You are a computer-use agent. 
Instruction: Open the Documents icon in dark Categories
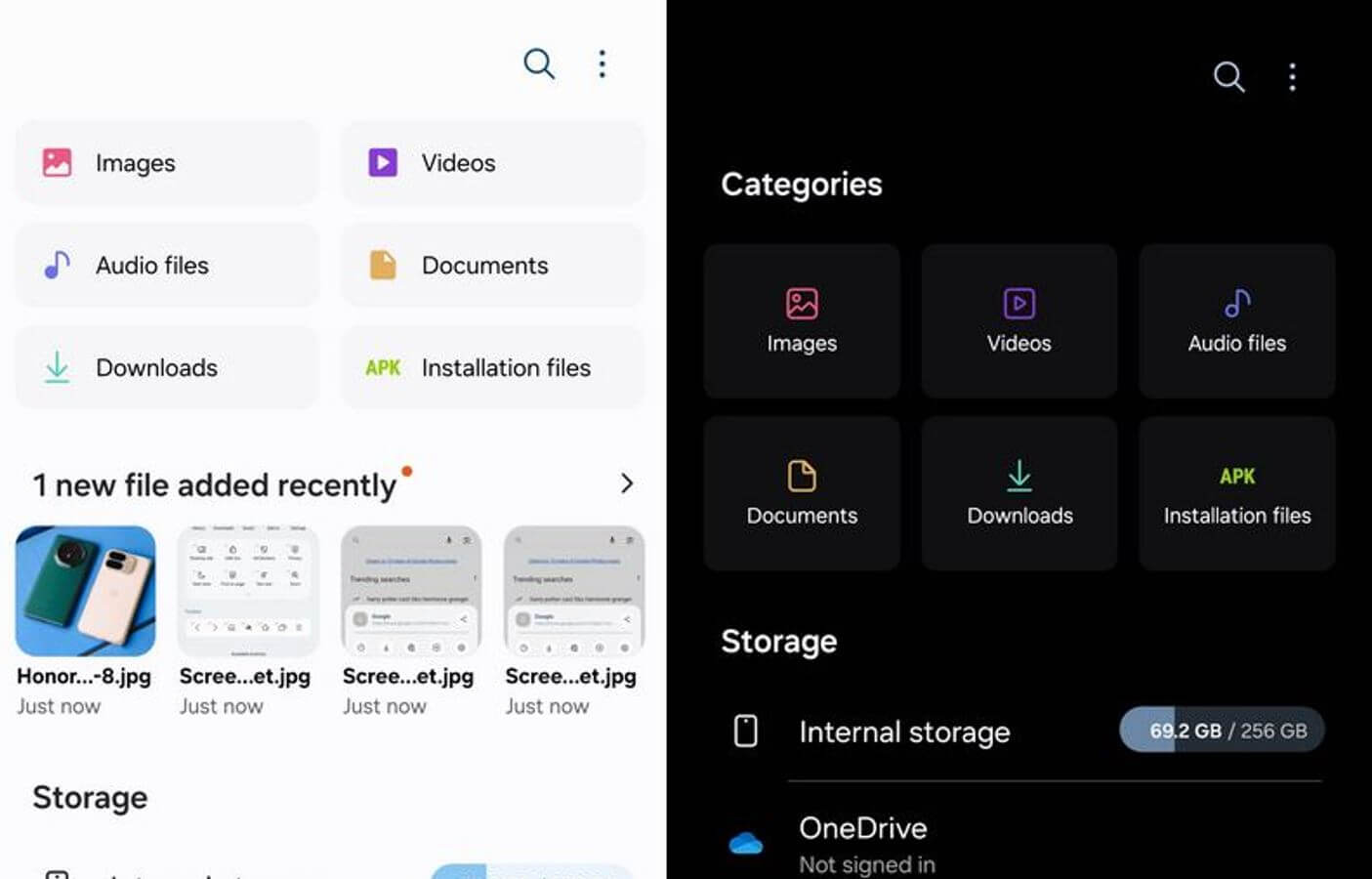(802, 477)
